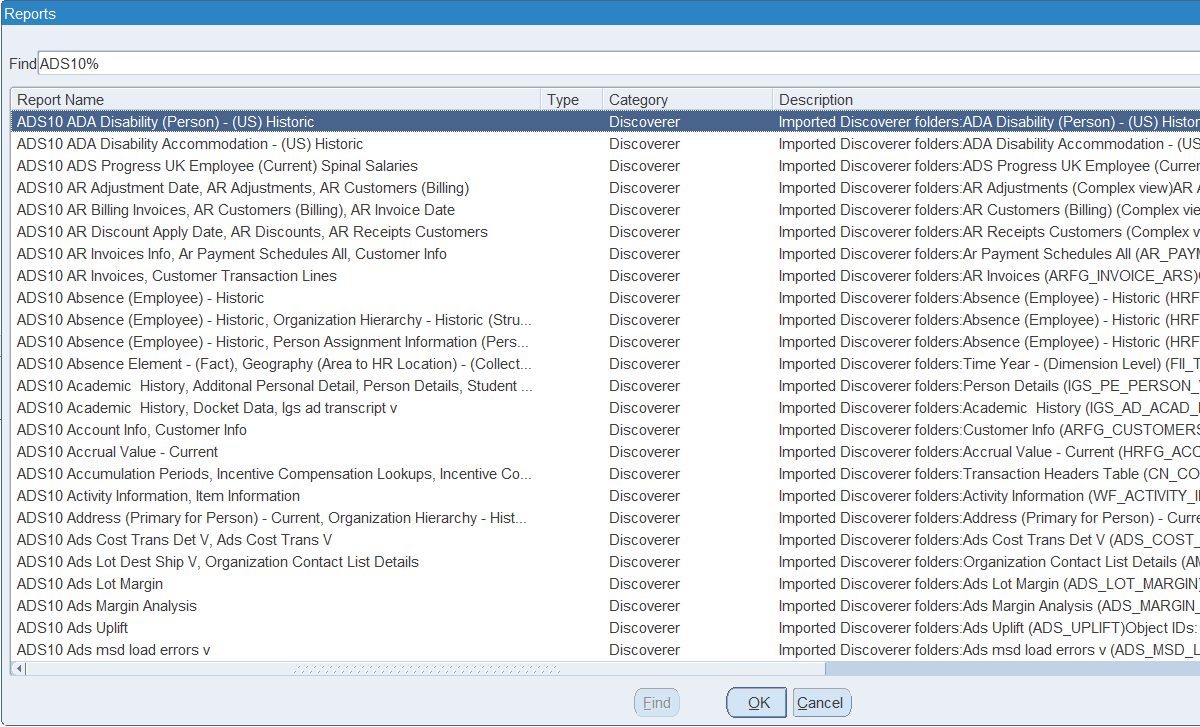The image size is (1200, 727).
Task: Click the horizontal scrollbar thumb
Action: coord(426,668)
